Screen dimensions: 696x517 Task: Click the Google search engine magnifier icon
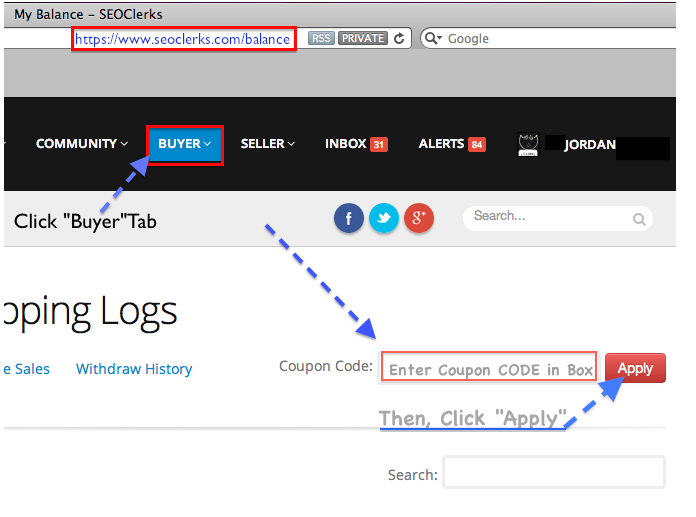click(433, 39)
